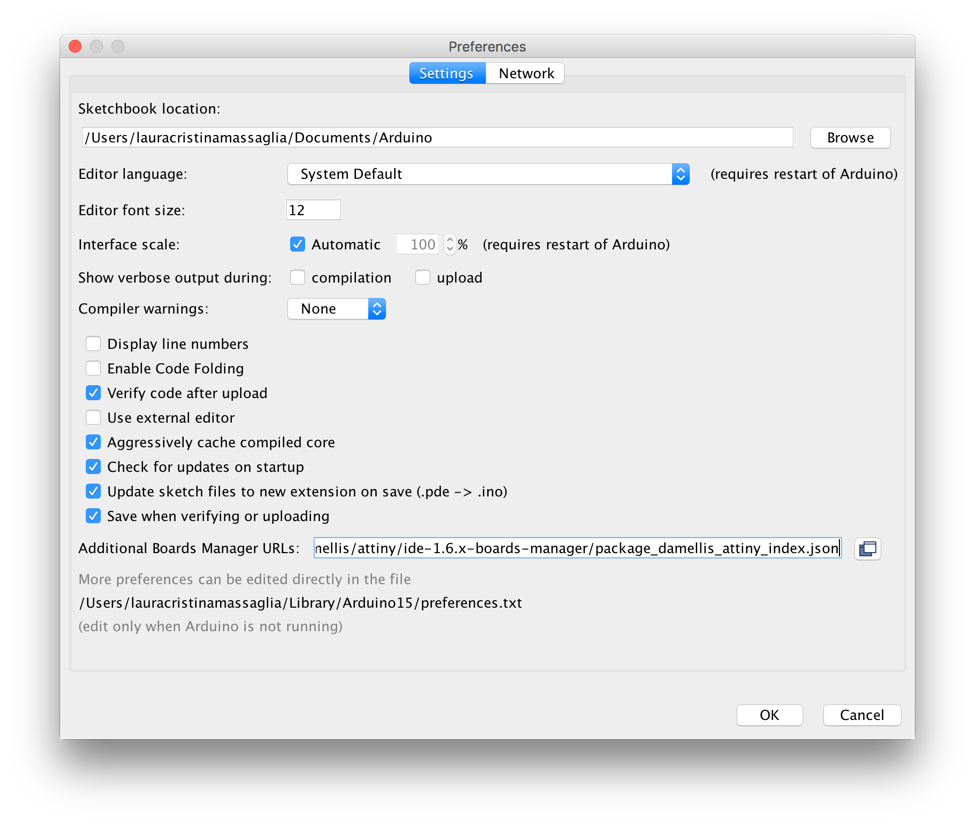Click the preferences.txt file path
Viewport: 975px width, 825px height.
point(300,603)
